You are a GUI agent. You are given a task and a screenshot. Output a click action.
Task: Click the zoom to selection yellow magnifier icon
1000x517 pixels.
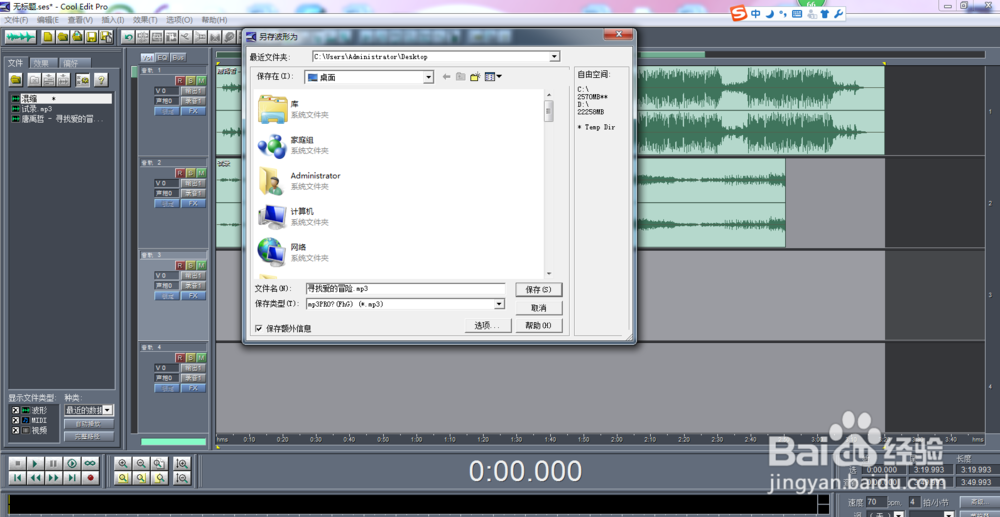click(x=122, y=477)
